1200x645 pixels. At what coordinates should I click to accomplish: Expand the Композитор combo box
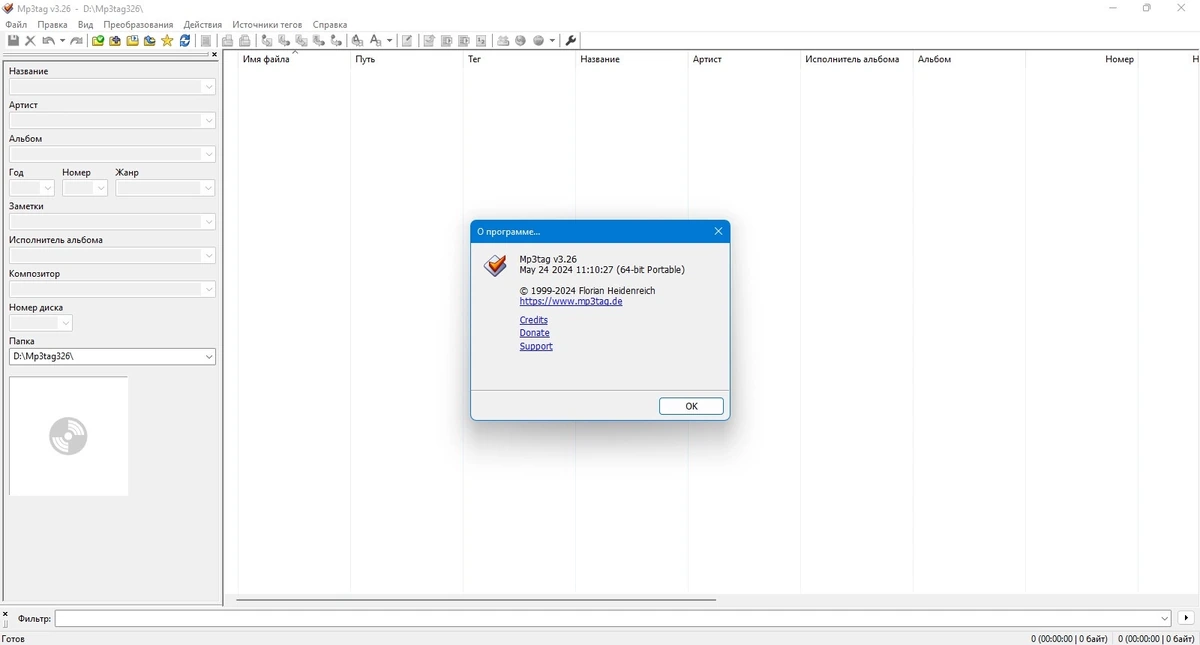tap(208, 290)
